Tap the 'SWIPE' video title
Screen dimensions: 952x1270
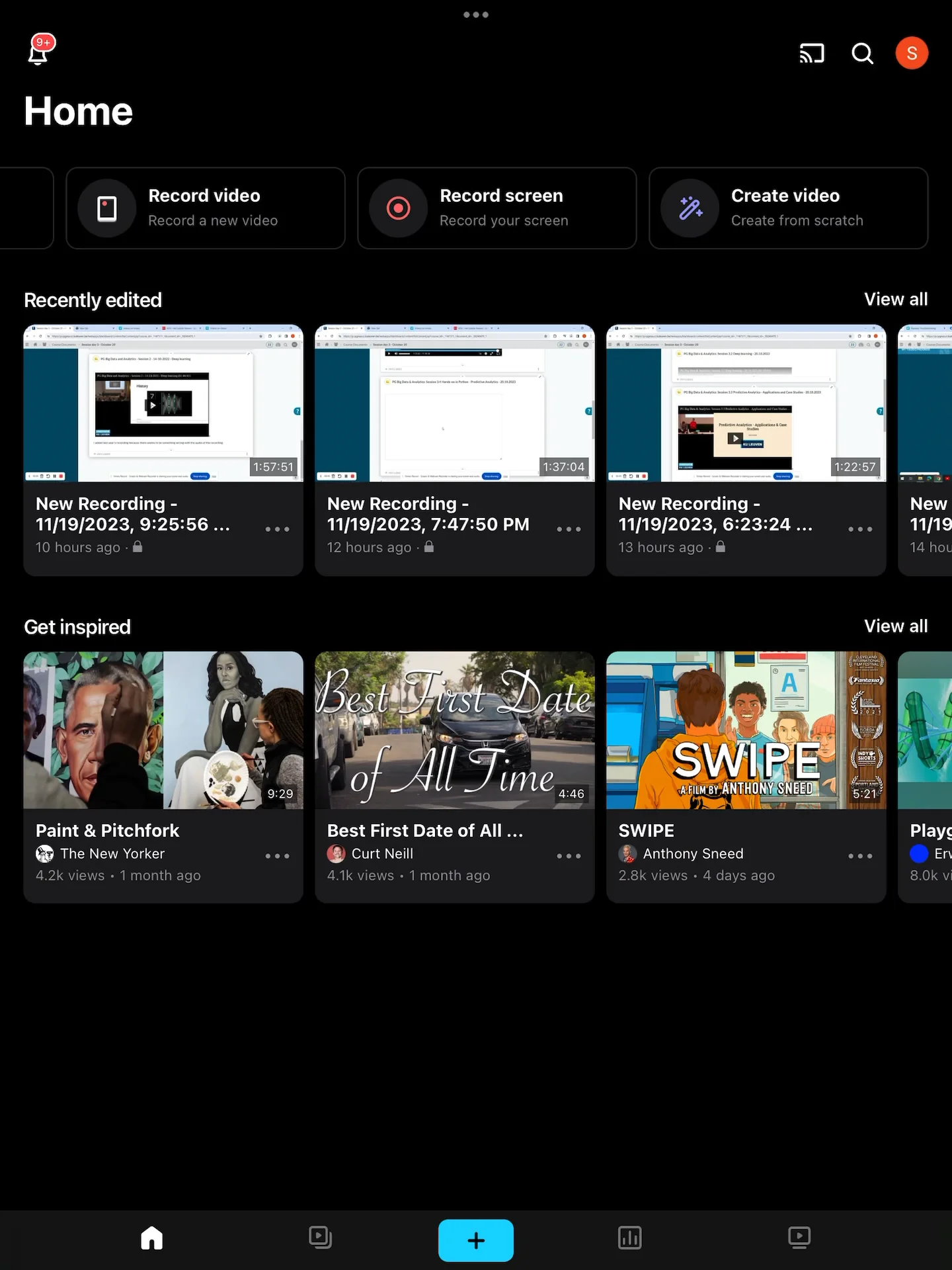coord(647,830)
